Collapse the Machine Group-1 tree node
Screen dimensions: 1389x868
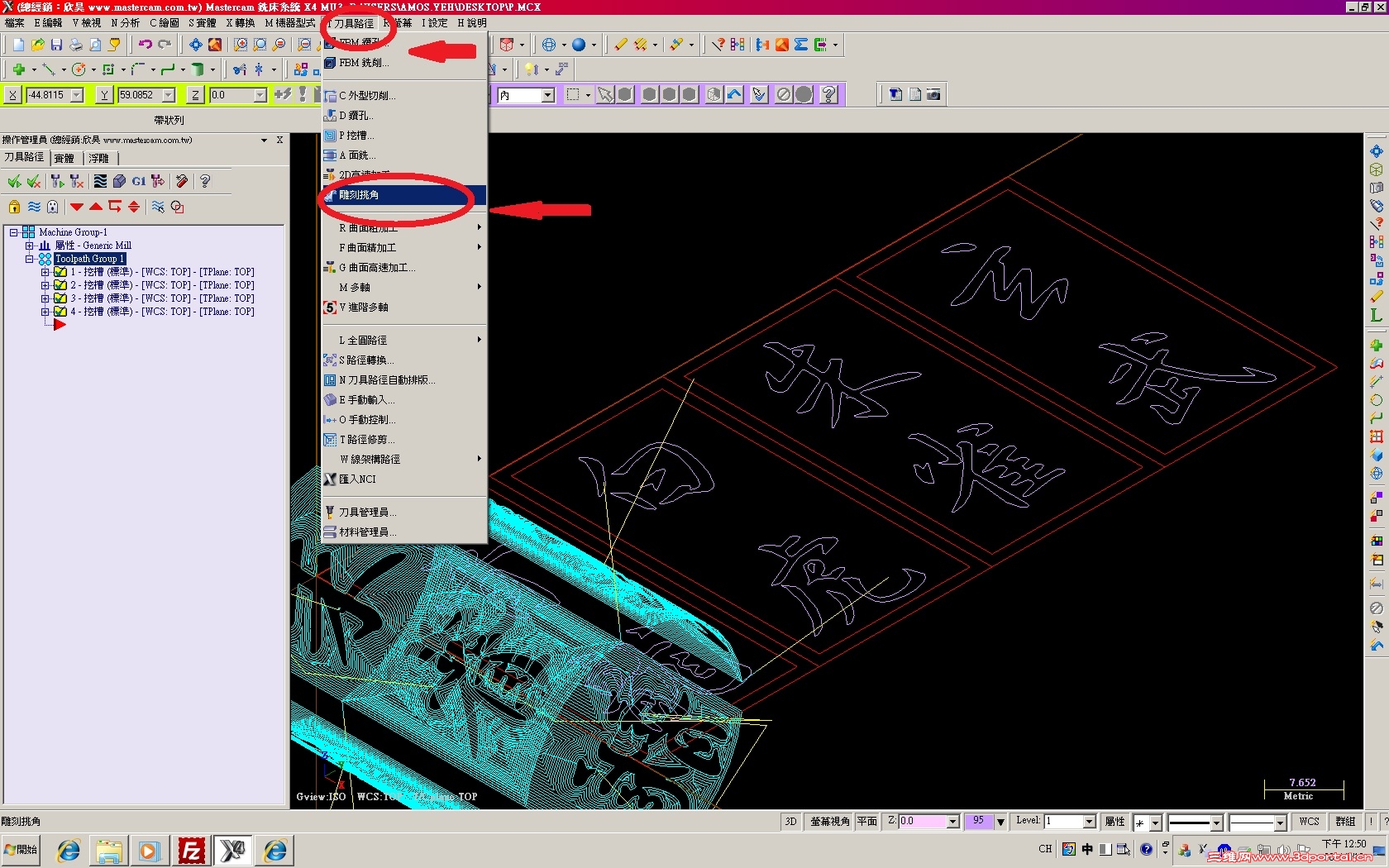pos(14,232)
